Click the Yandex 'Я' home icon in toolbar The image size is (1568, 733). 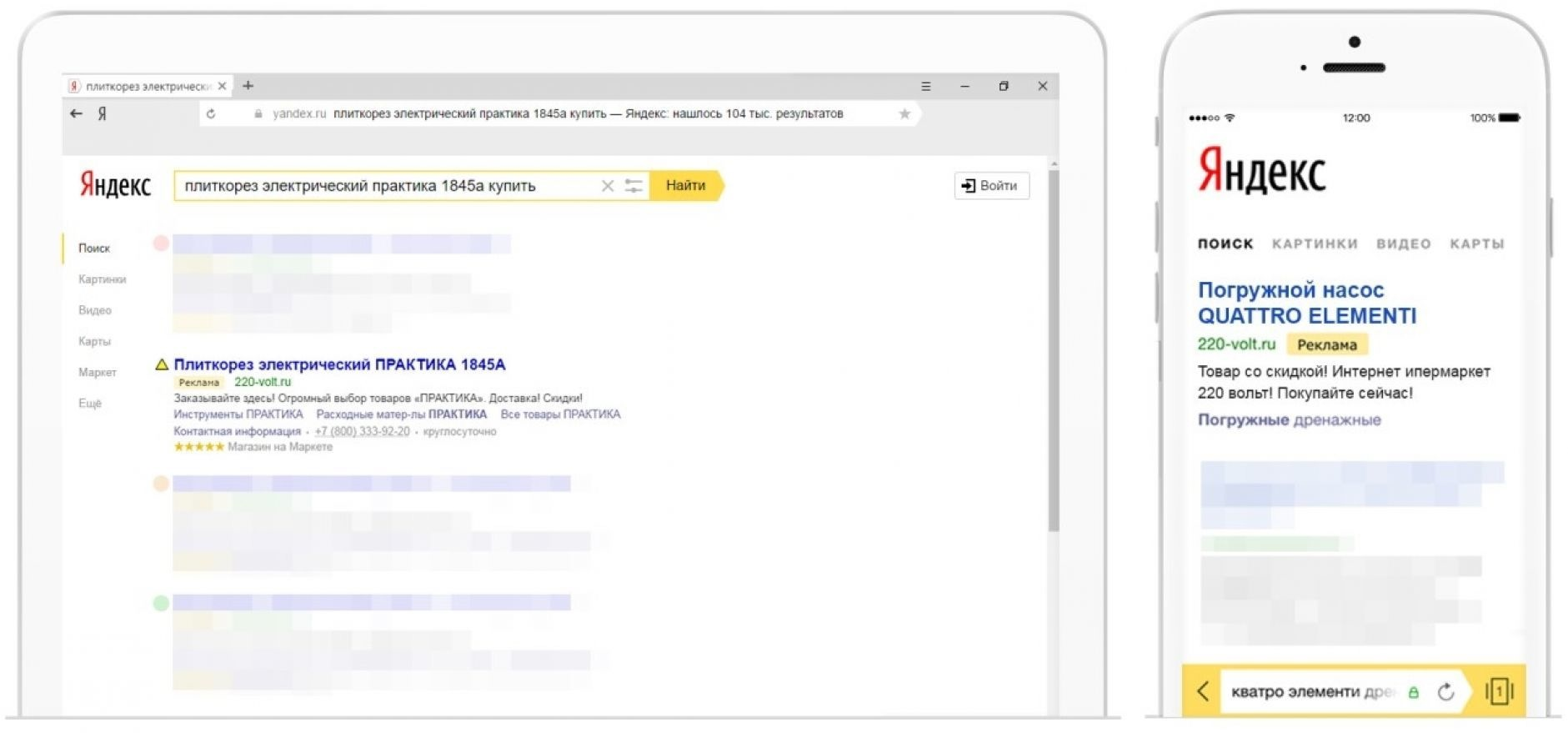click(102, 113)
